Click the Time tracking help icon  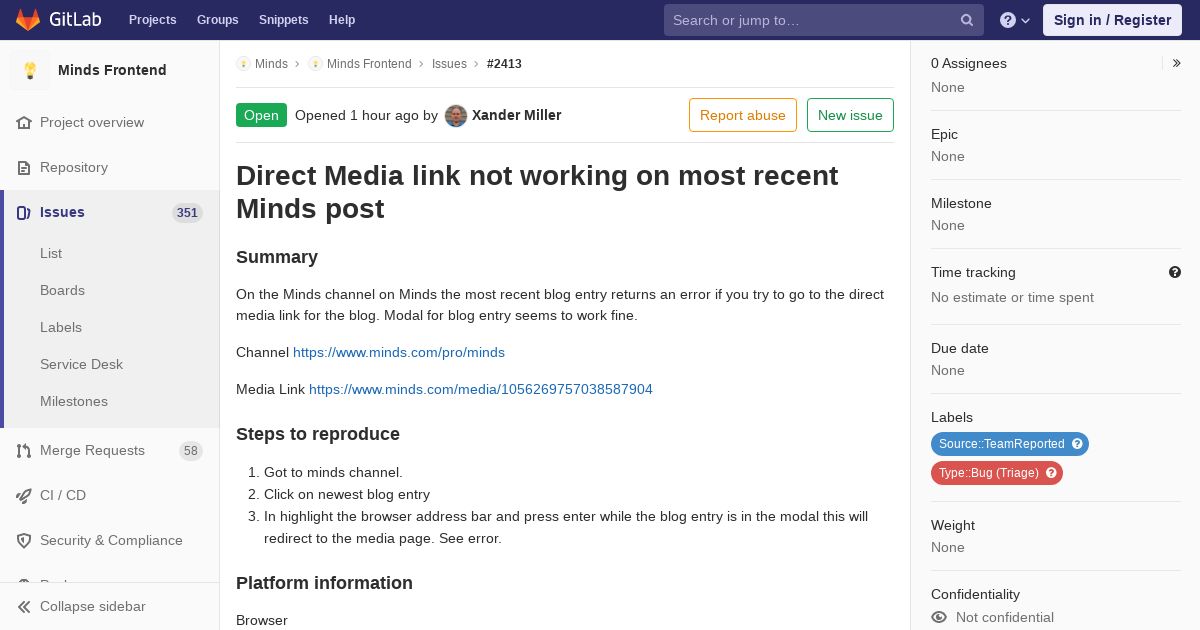click(1175, 272)
